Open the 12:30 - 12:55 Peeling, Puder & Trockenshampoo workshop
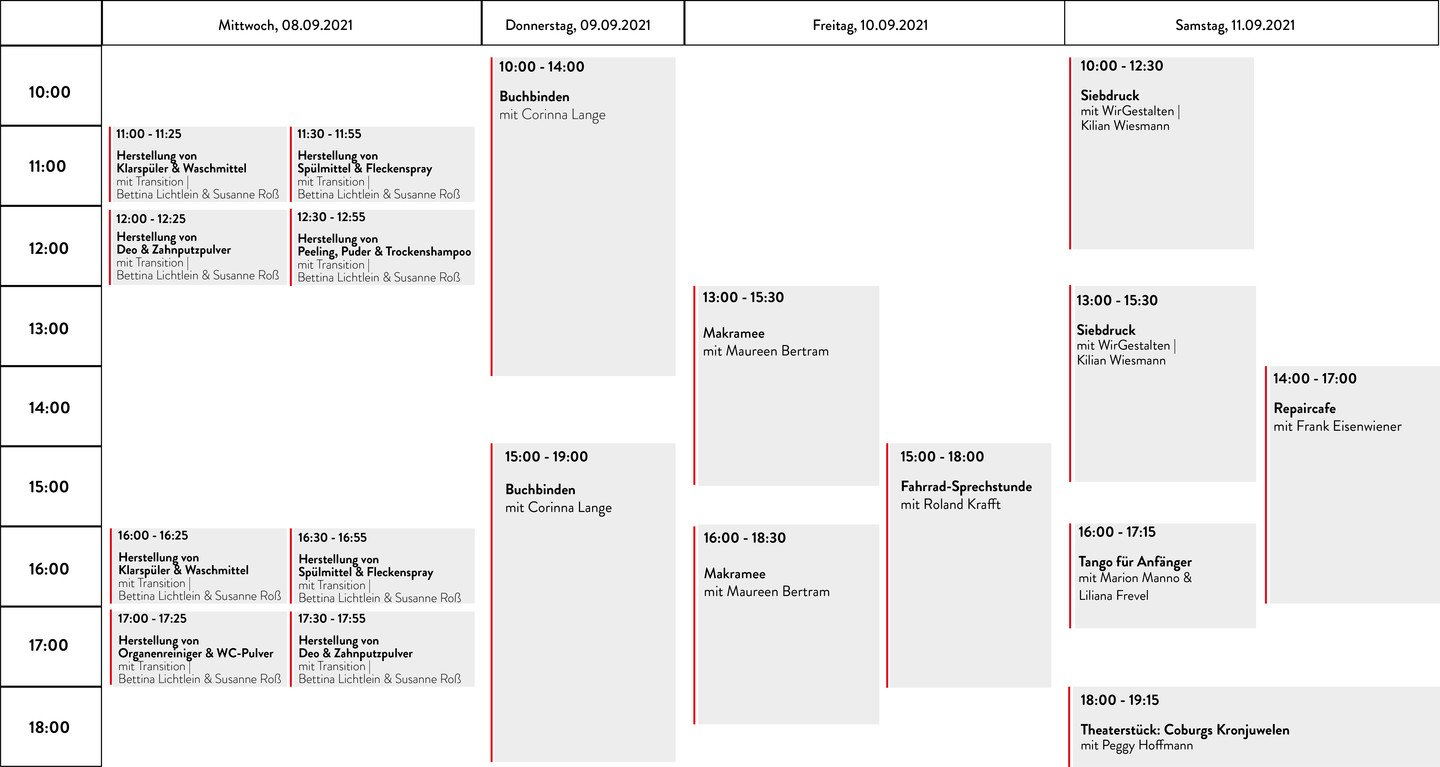This screenshot has height=767, width=1440. point(382,247)
